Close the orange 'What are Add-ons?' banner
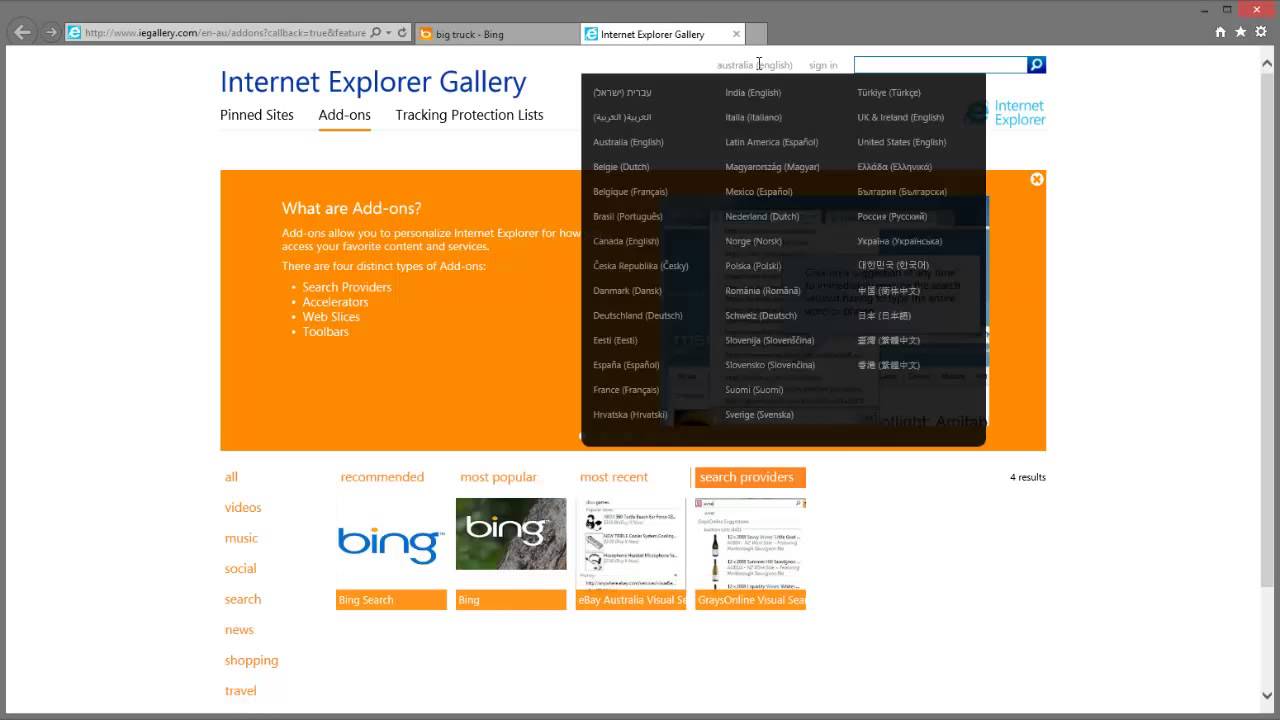The image size is (1280, 720). [x=1037, y=179]
